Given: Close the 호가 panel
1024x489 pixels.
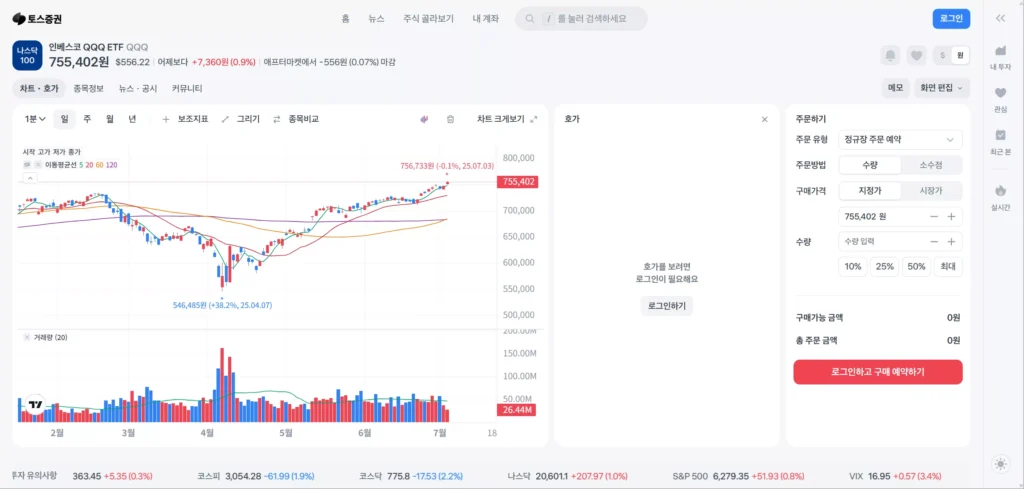Looking at the screenshot, I should coord(765,119).
